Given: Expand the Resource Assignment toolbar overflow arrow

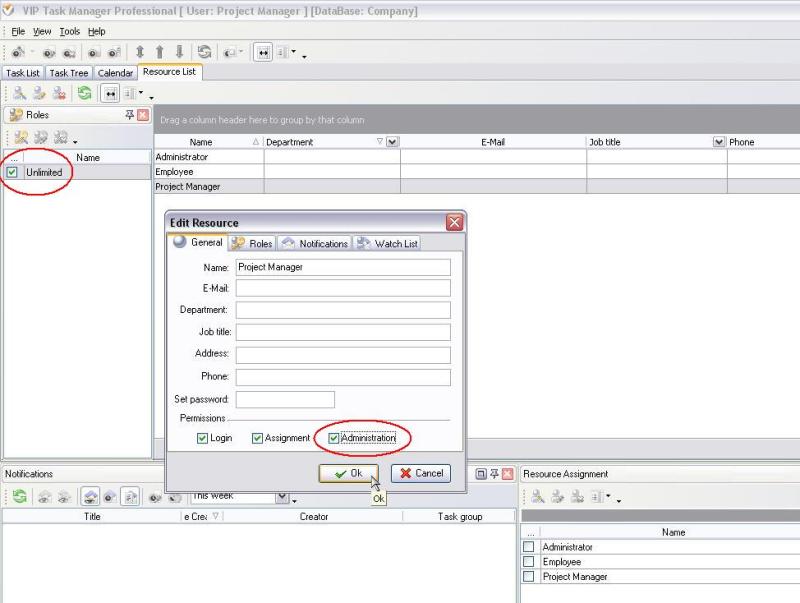Looking at the screenshot, I should click(618, 501).
